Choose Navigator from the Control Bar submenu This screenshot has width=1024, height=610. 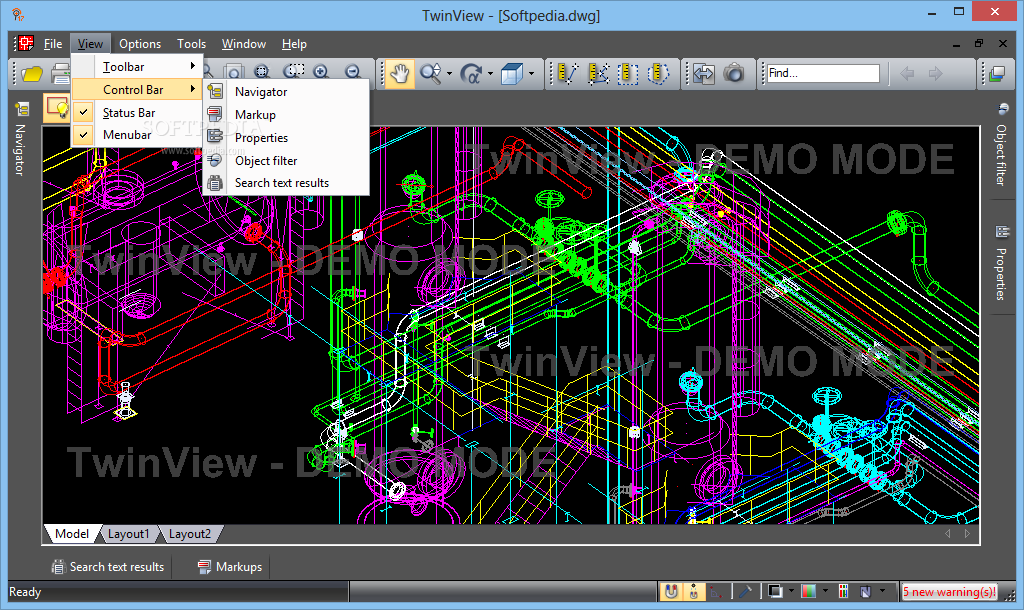tap(286, 91)
